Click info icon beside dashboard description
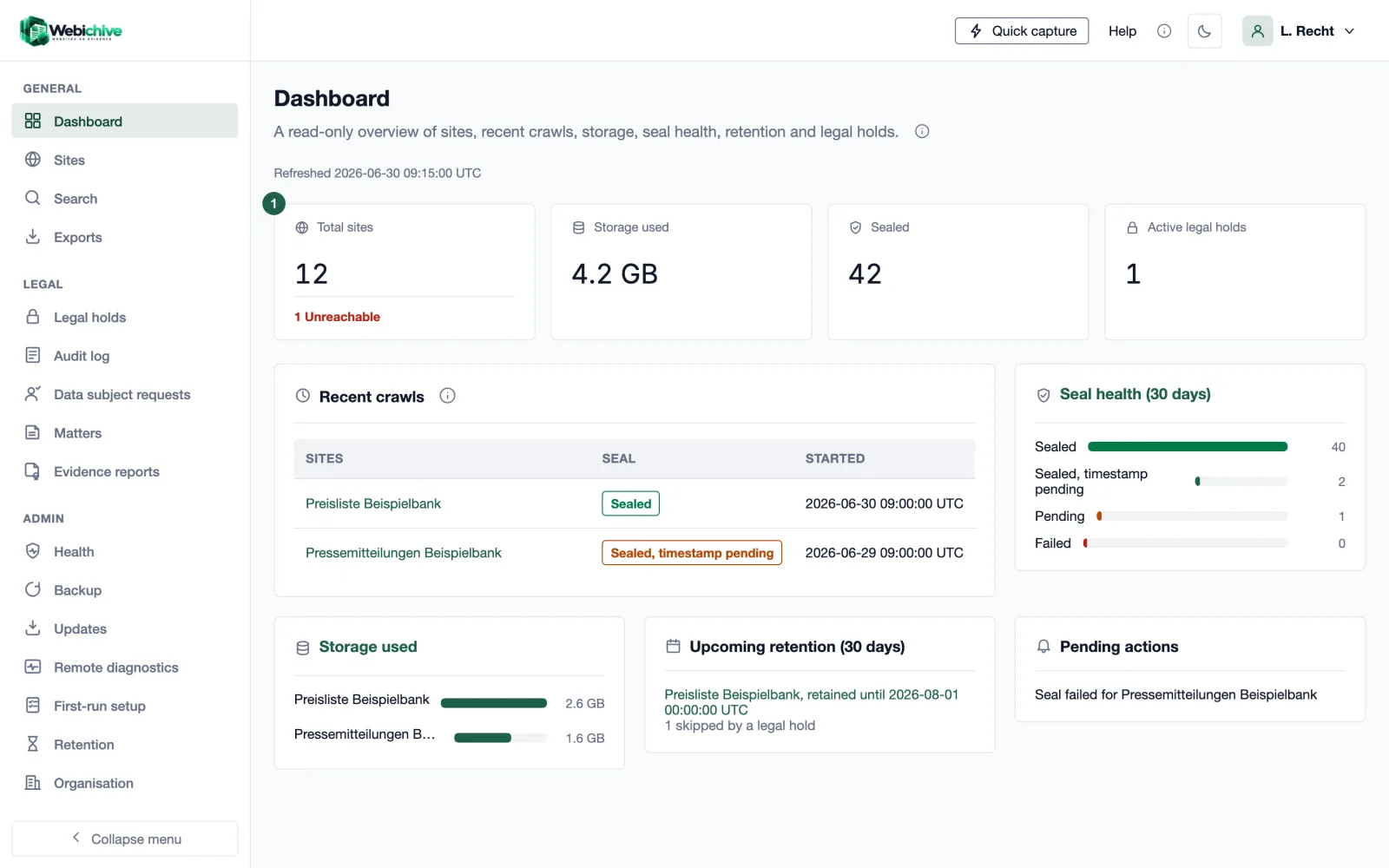Viewport: 1389px width, 868px height. click(922, 132)
